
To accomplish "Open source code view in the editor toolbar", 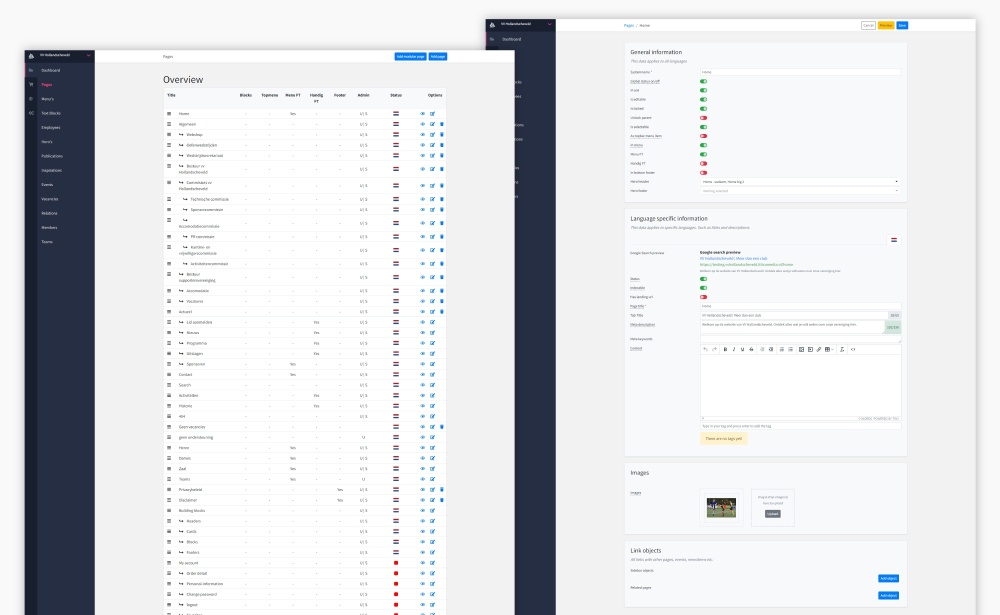I will 852,349.
